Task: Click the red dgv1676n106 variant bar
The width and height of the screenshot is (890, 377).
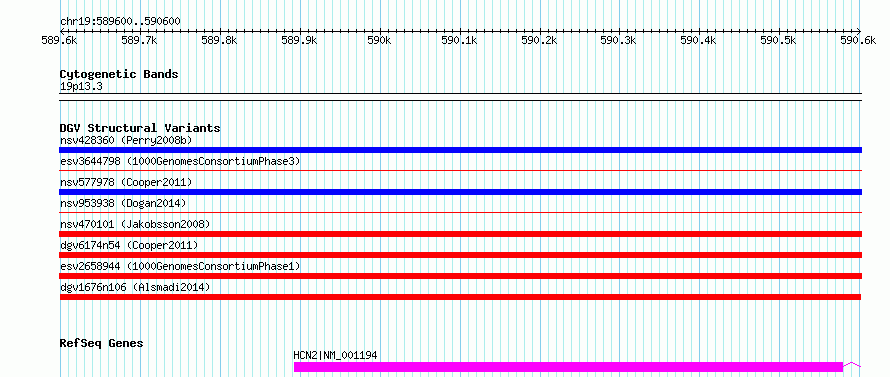Action: (x=460, y=297)
